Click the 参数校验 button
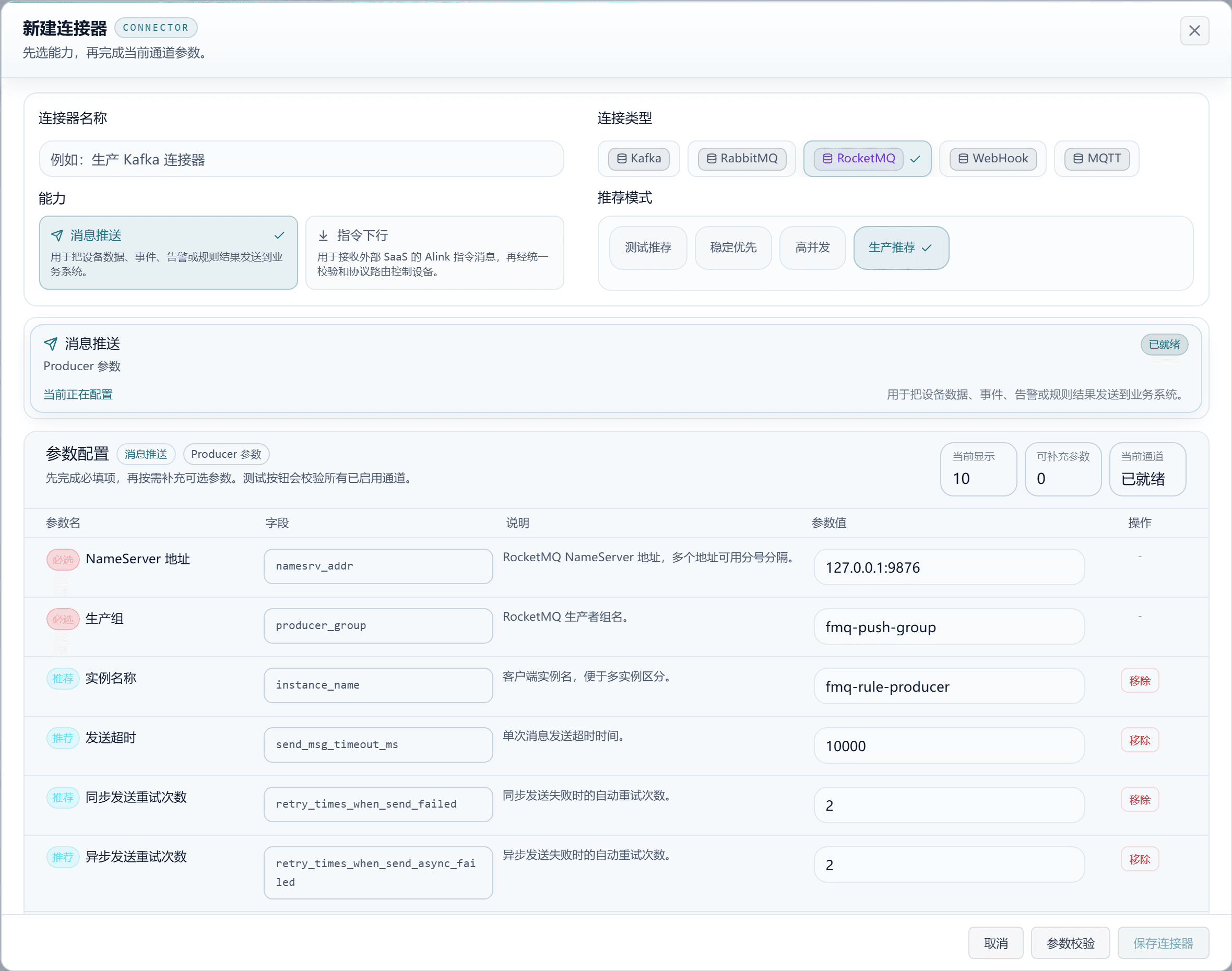1232x971 pixels. click(x=1070, y=944)
